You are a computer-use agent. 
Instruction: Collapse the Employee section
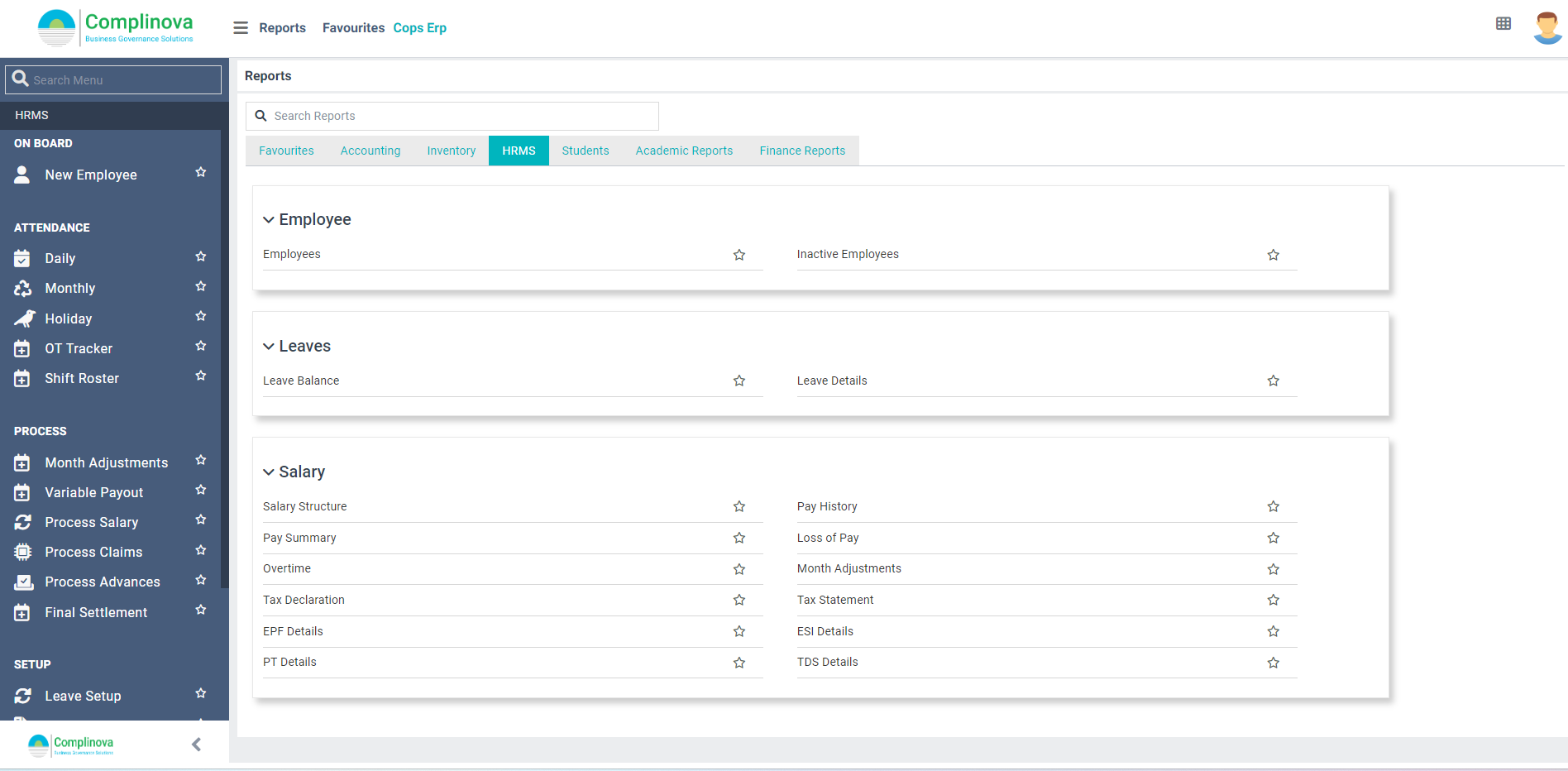coord(269,220)
